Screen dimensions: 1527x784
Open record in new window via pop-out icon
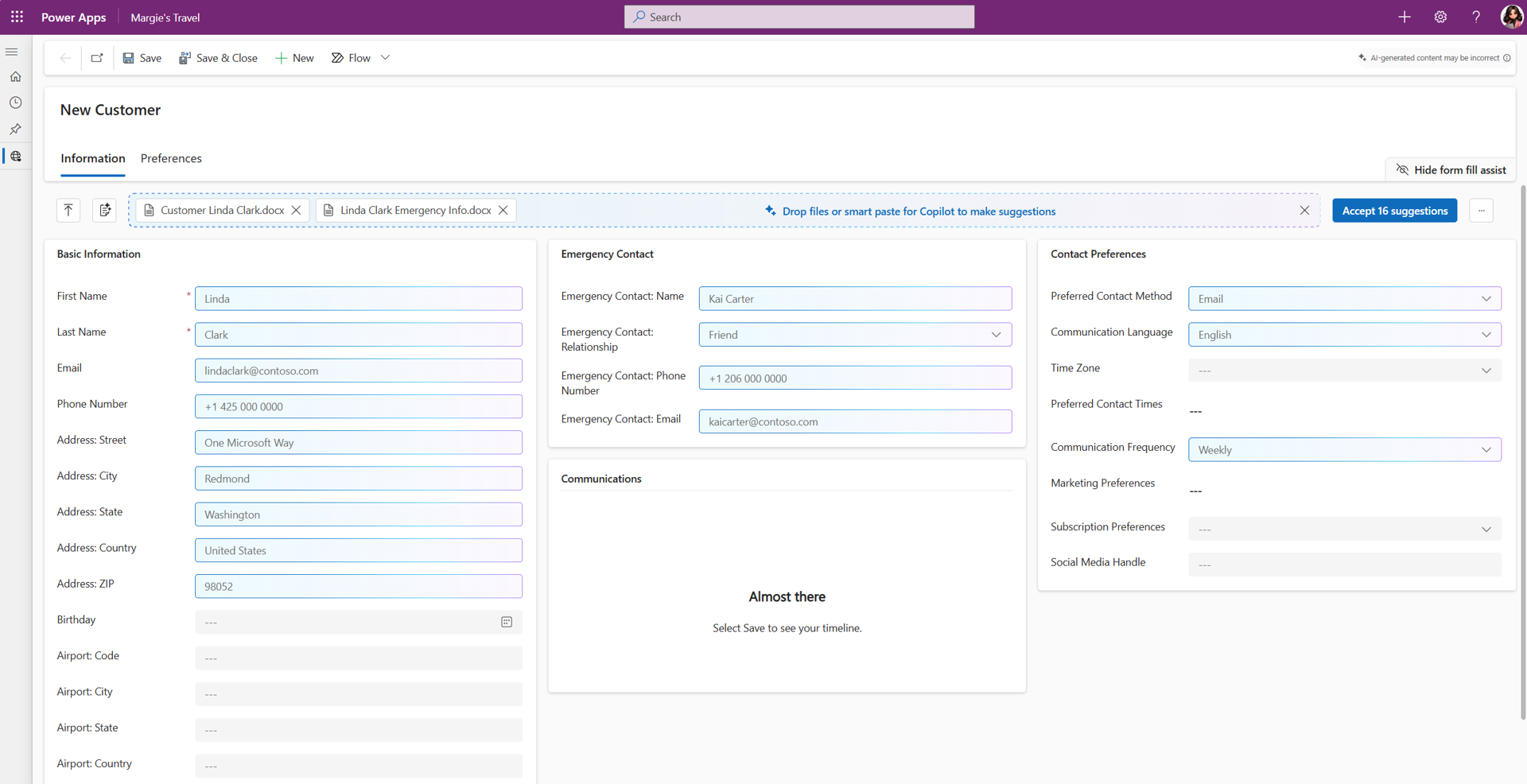(x=96, y=57)
